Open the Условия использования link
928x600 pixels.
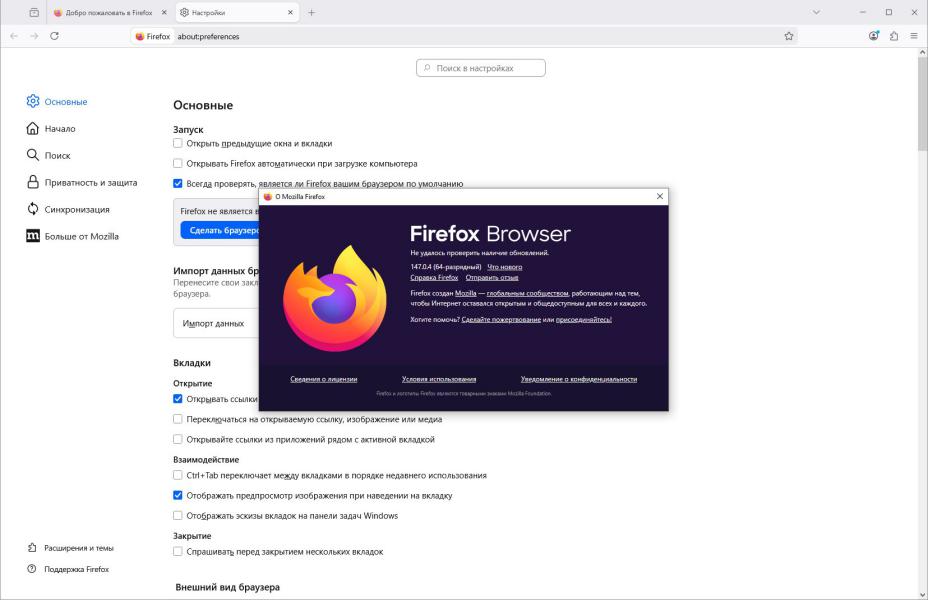[x=439, y=379]
